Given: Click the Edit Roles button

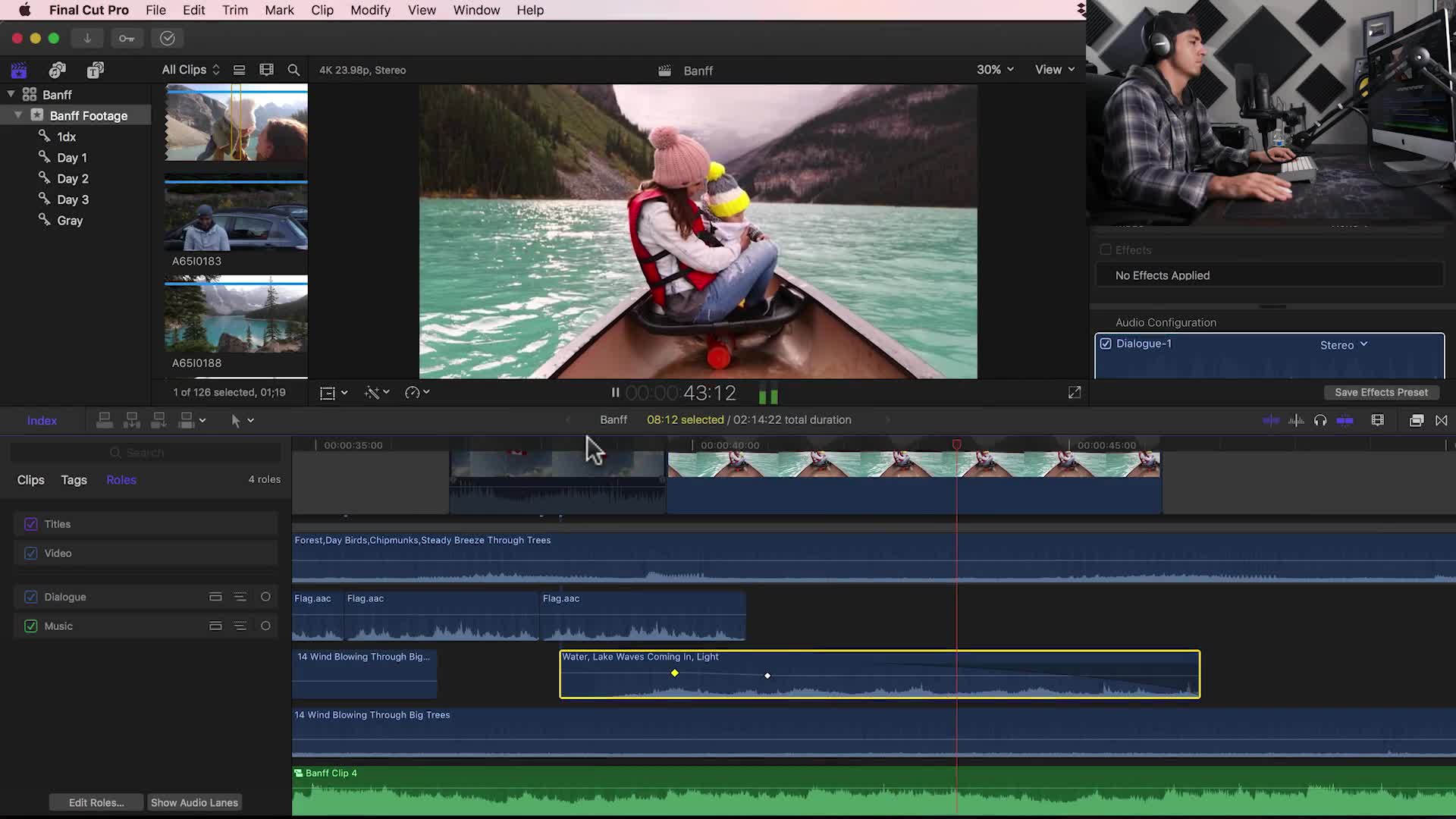Looking at the screenshot, I should [96, 803].
